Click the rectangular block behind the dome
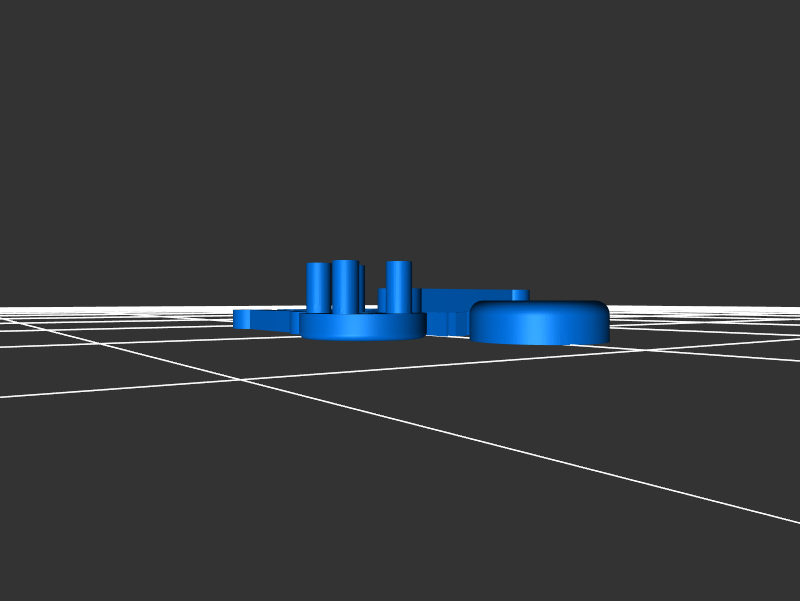Image resolution: width=800 pixels, height=601 pixels. [x=450, y=300]
